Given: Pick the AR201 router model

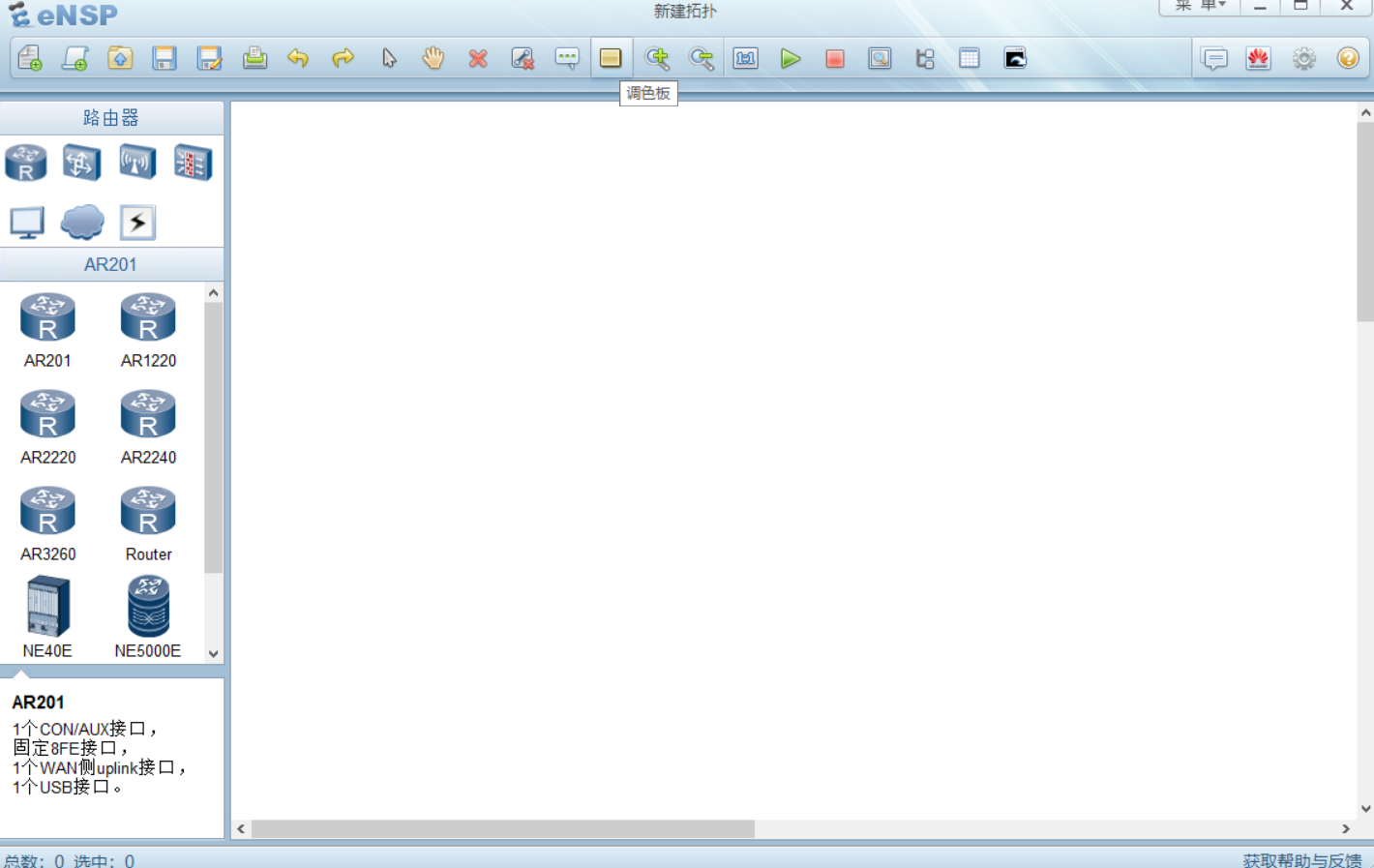Looking at the screenshot, I should [47, 331].
